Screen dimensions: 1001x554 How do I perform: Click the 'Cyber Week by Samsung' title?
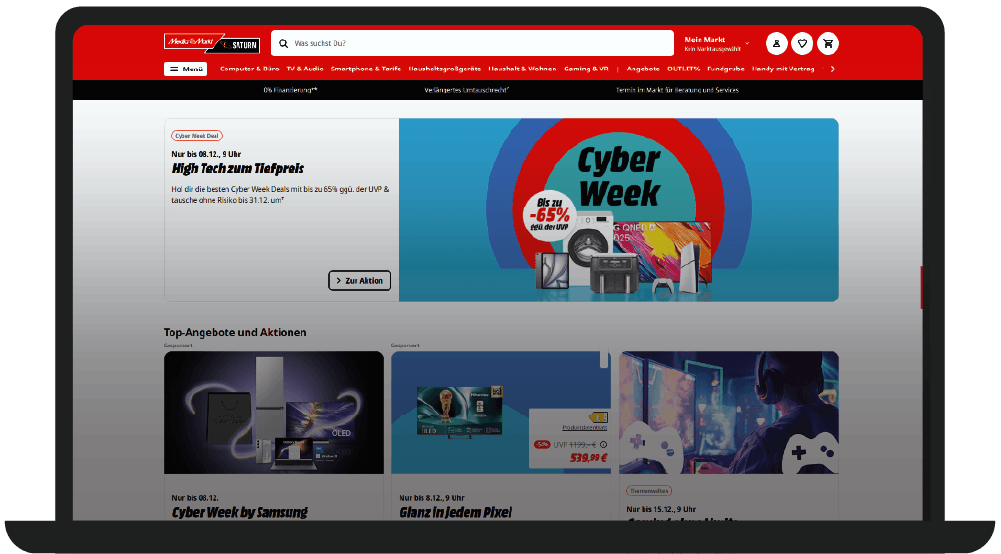239,512
